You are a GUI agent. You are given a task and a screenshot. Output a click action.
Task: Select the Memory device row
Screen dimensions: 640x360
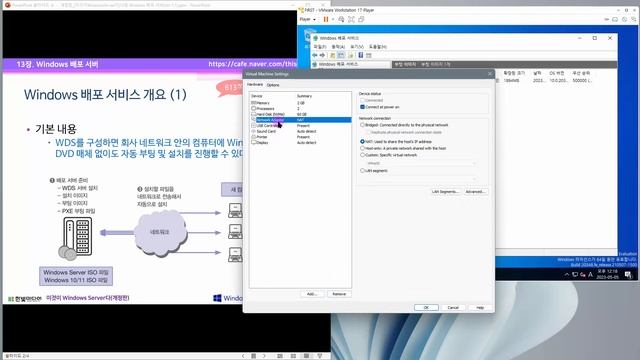pos(301,103)
